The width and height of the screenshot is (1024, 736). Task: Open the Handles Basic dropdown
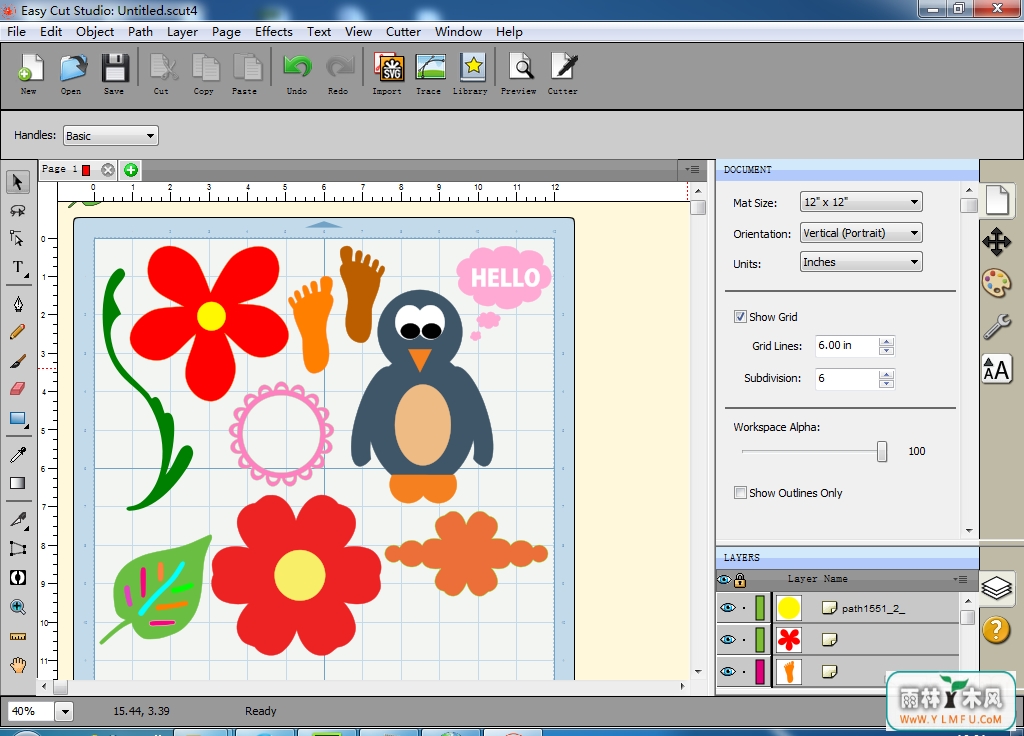point(110,136)
